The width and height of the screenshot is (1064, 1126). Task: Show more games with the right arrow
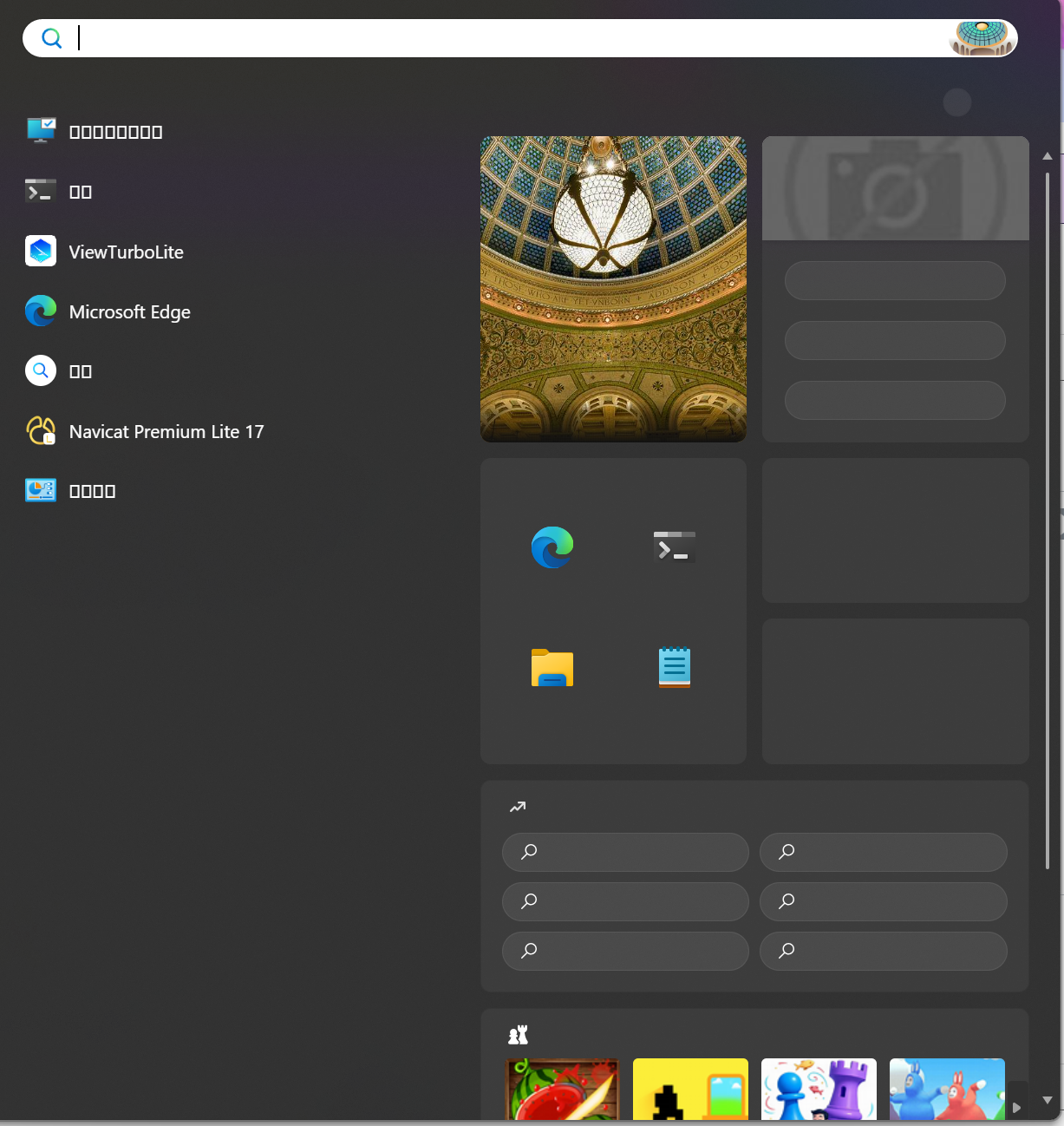[1017, 1107]
